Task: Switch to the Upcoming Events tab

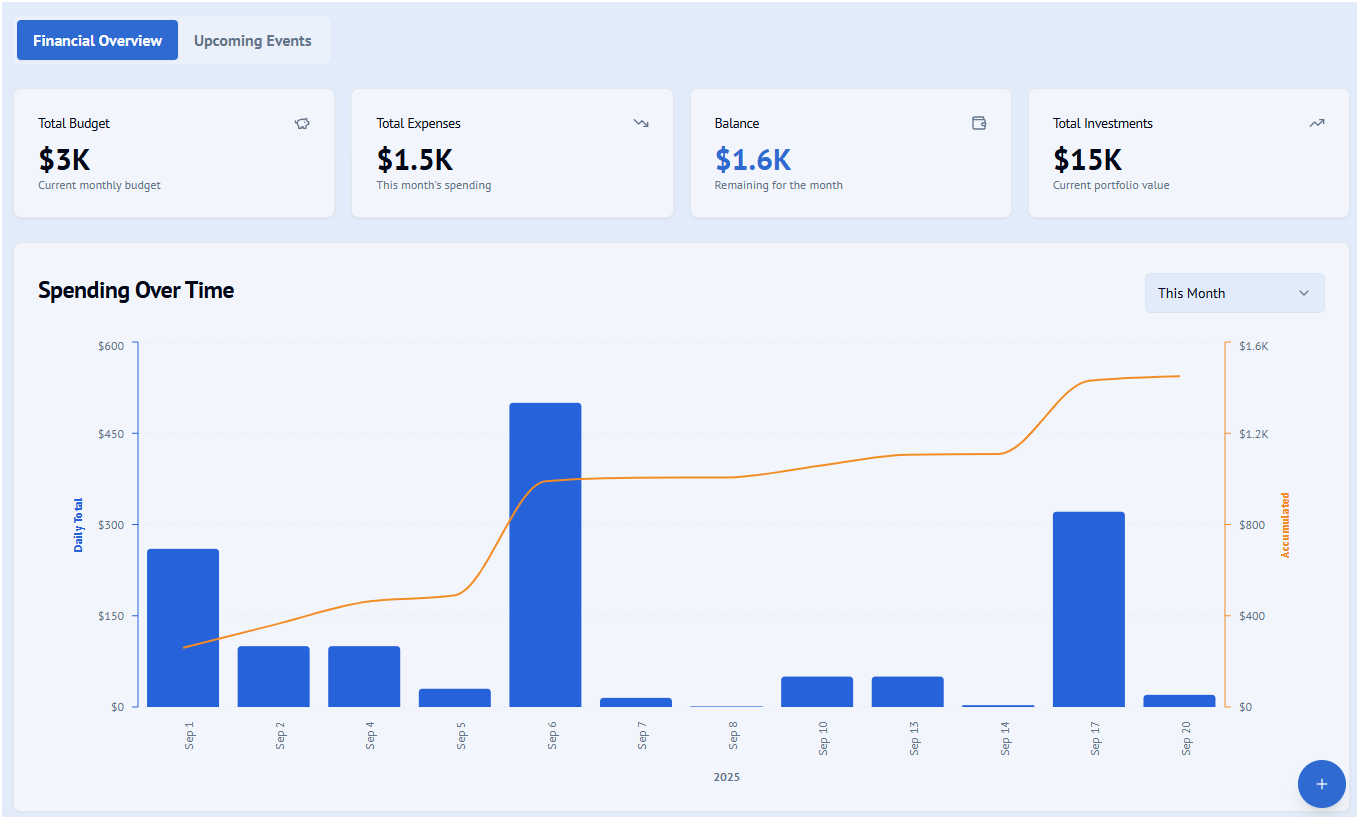Action: pos(253,40)
